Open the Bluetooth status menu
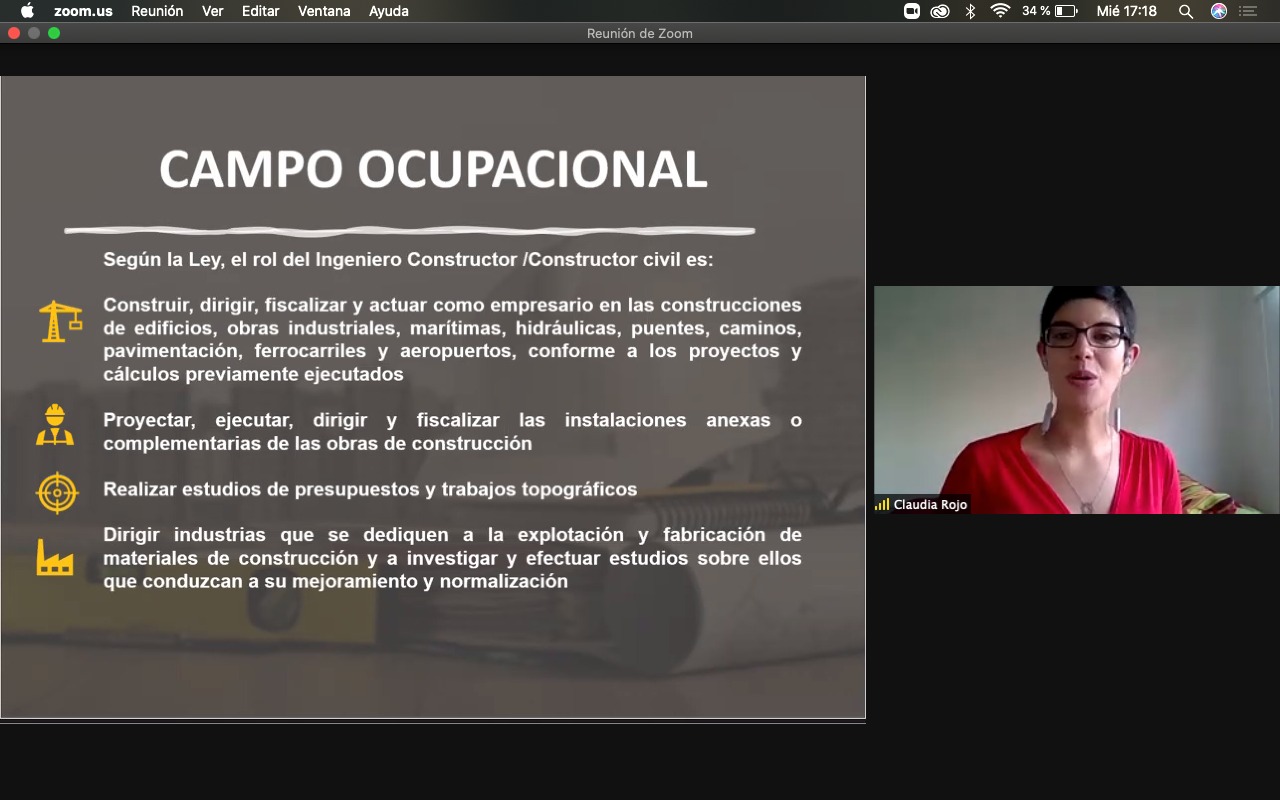The image size is (1280, 800). (x=970, y=11)
